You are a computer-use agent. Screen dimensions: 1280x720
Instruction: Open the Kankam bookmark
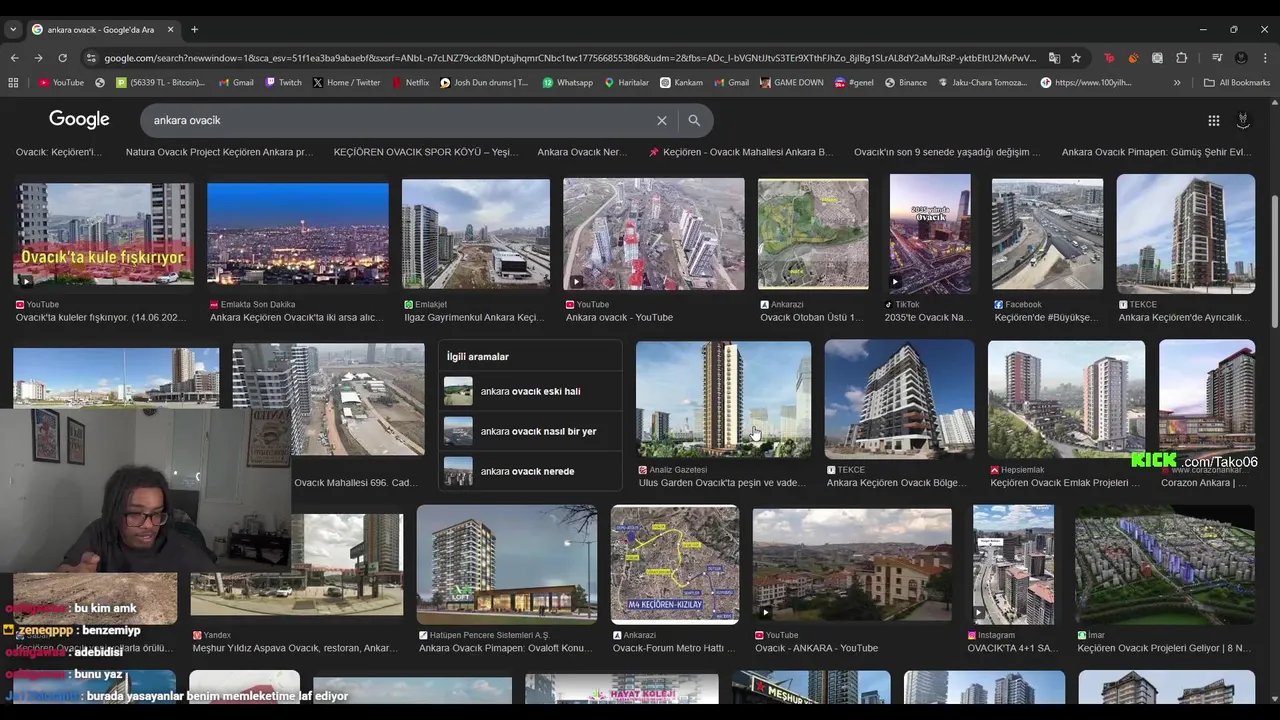(681, 83)
